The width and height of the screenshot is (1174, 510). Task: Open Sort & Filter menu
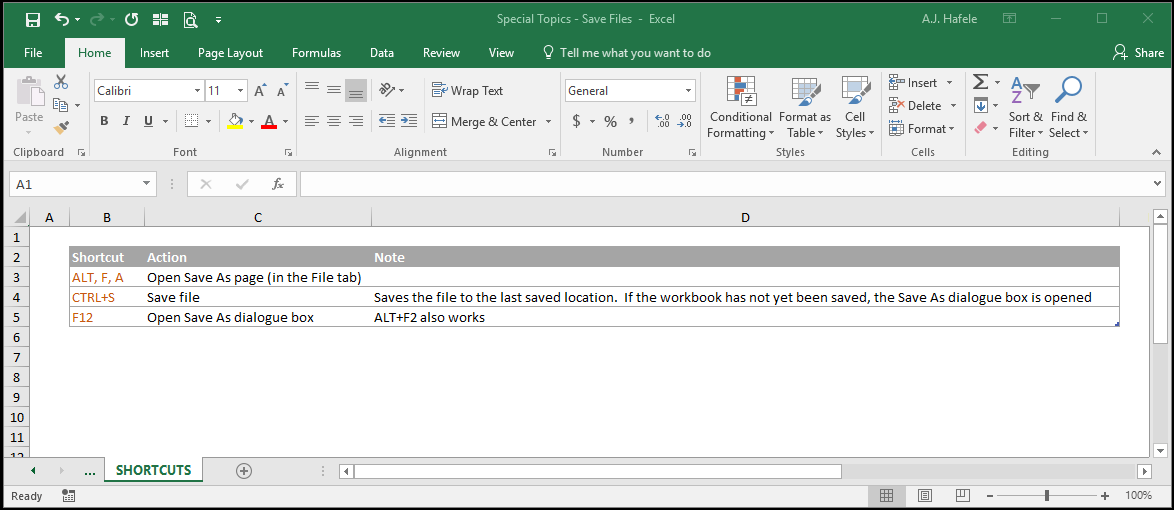(1025, 107)
